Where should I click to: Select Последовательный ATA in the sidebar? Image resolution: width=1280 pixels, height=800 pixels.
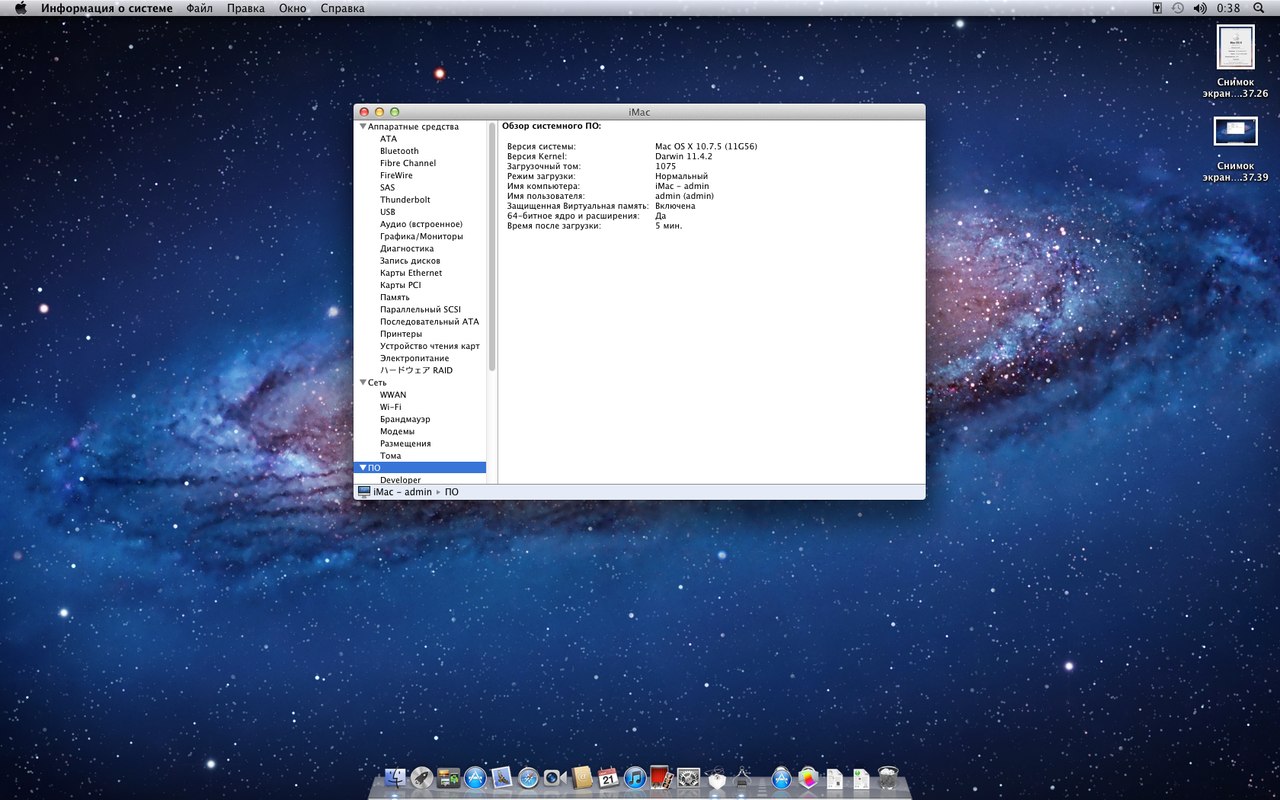coord(430,321)
